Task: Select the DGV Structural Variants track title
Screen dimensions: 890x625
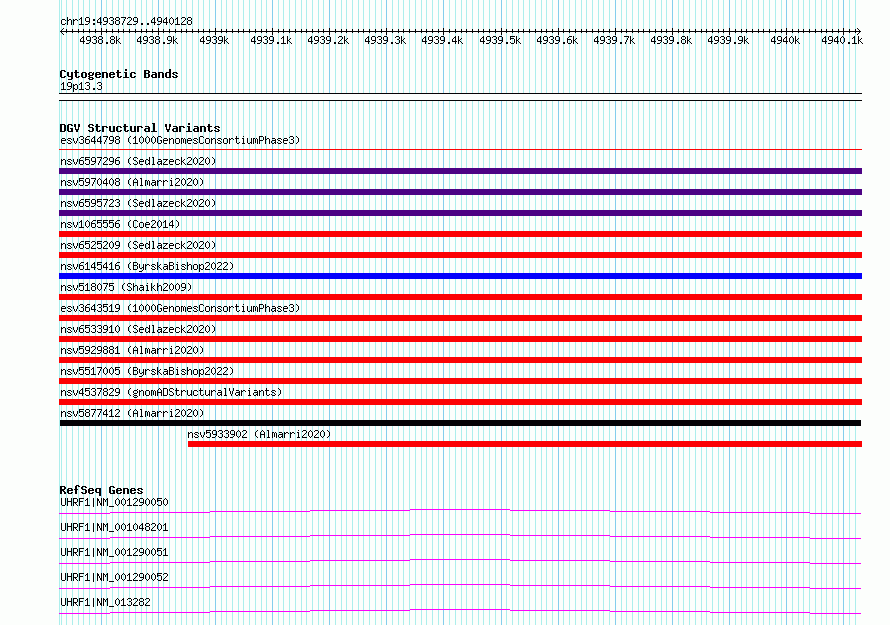Action: (x=140, y=128)
